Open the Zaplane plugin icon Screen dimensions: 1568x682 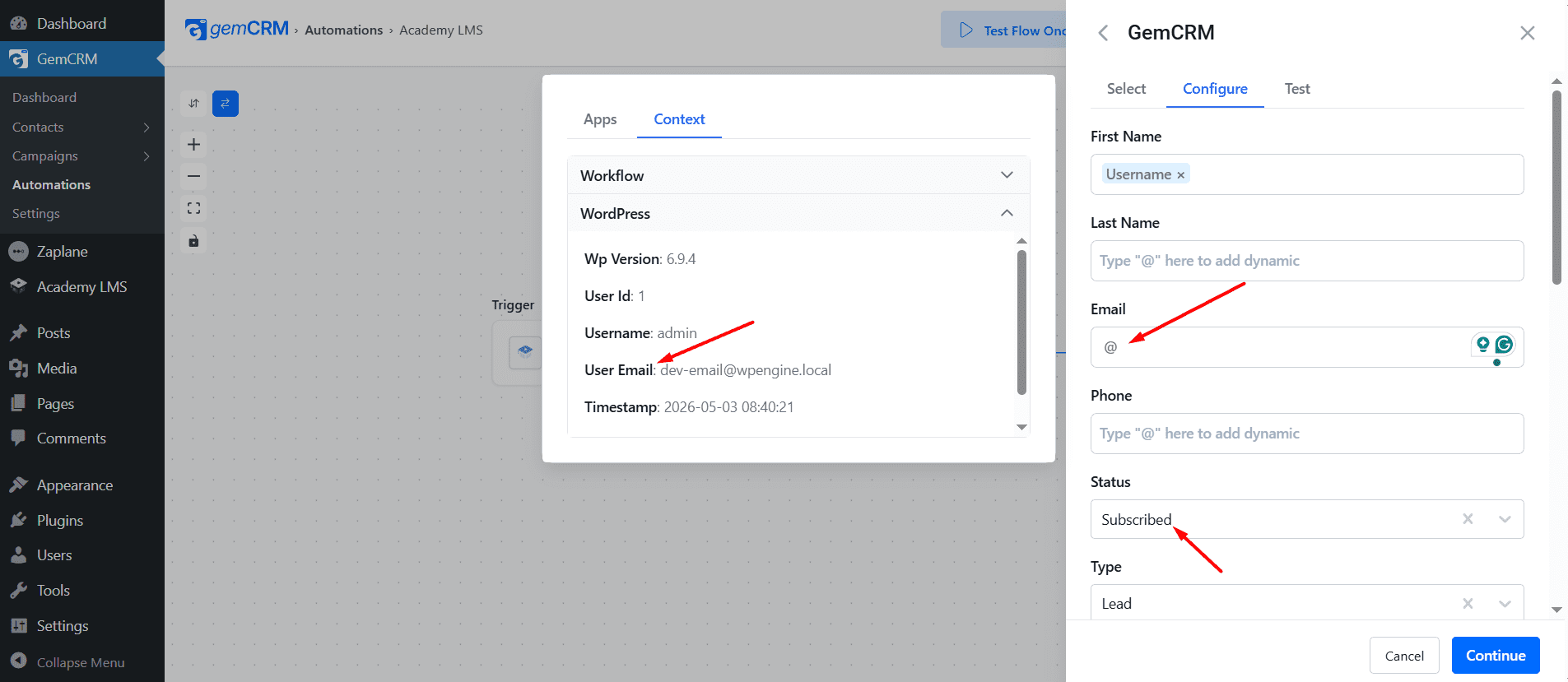click(x=18, y=252)
